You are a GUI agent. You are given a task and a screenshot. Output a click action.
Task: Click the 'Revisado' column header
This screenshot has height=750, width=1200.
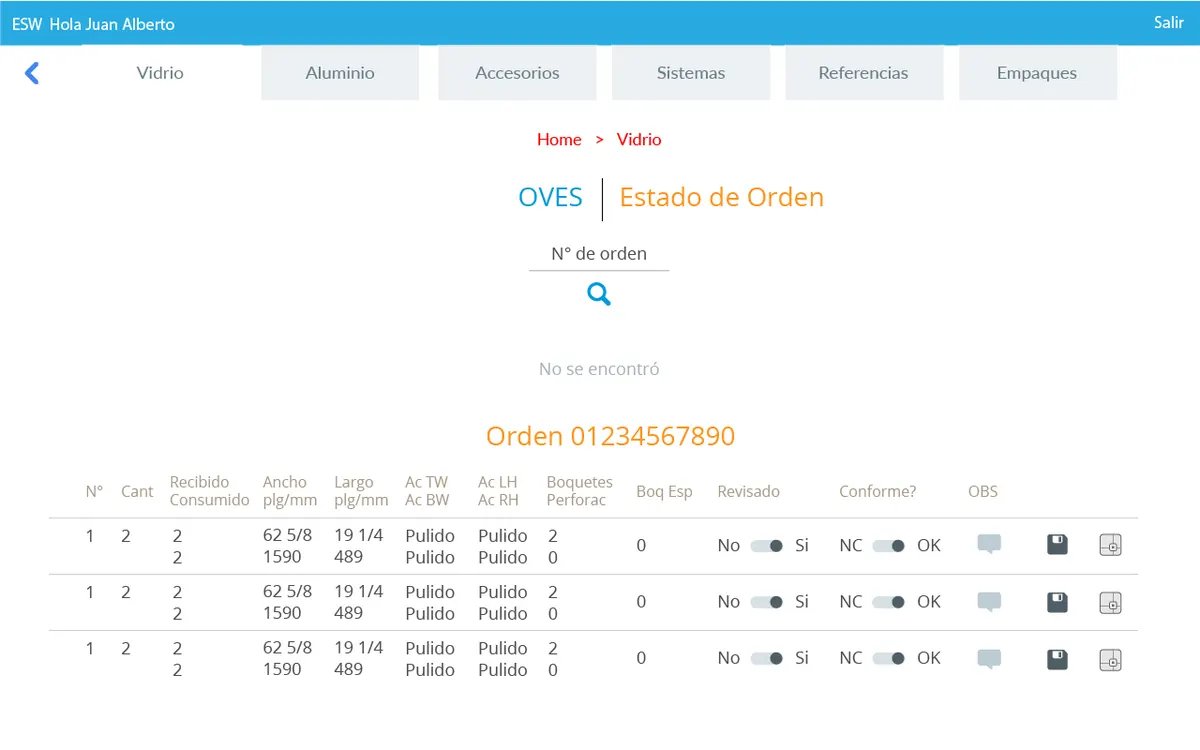click(x=749, y=491)
